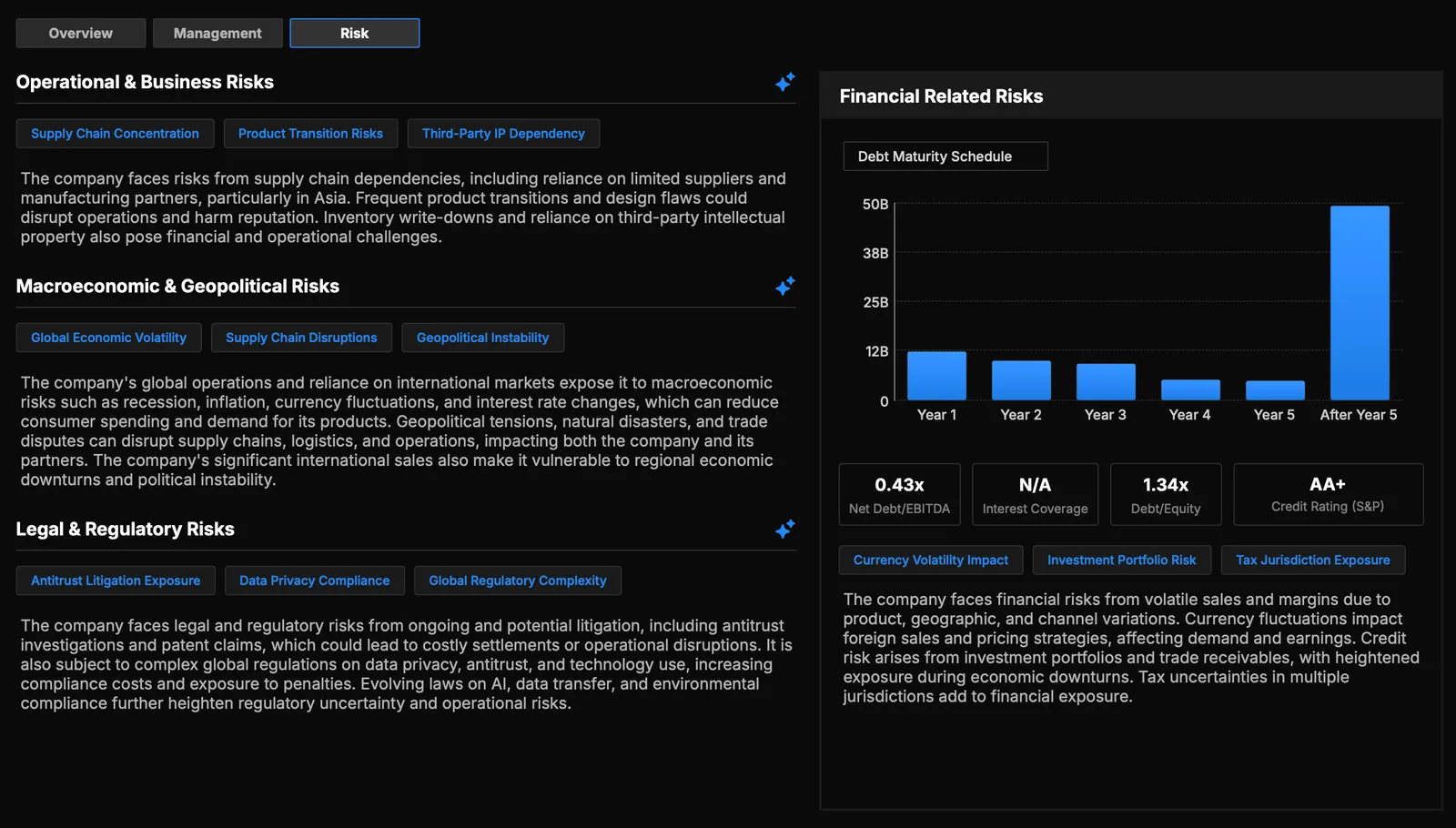Open the Overview tab
The width and height of the screenshot is (1456, 828).
click(x=81, y=33)
